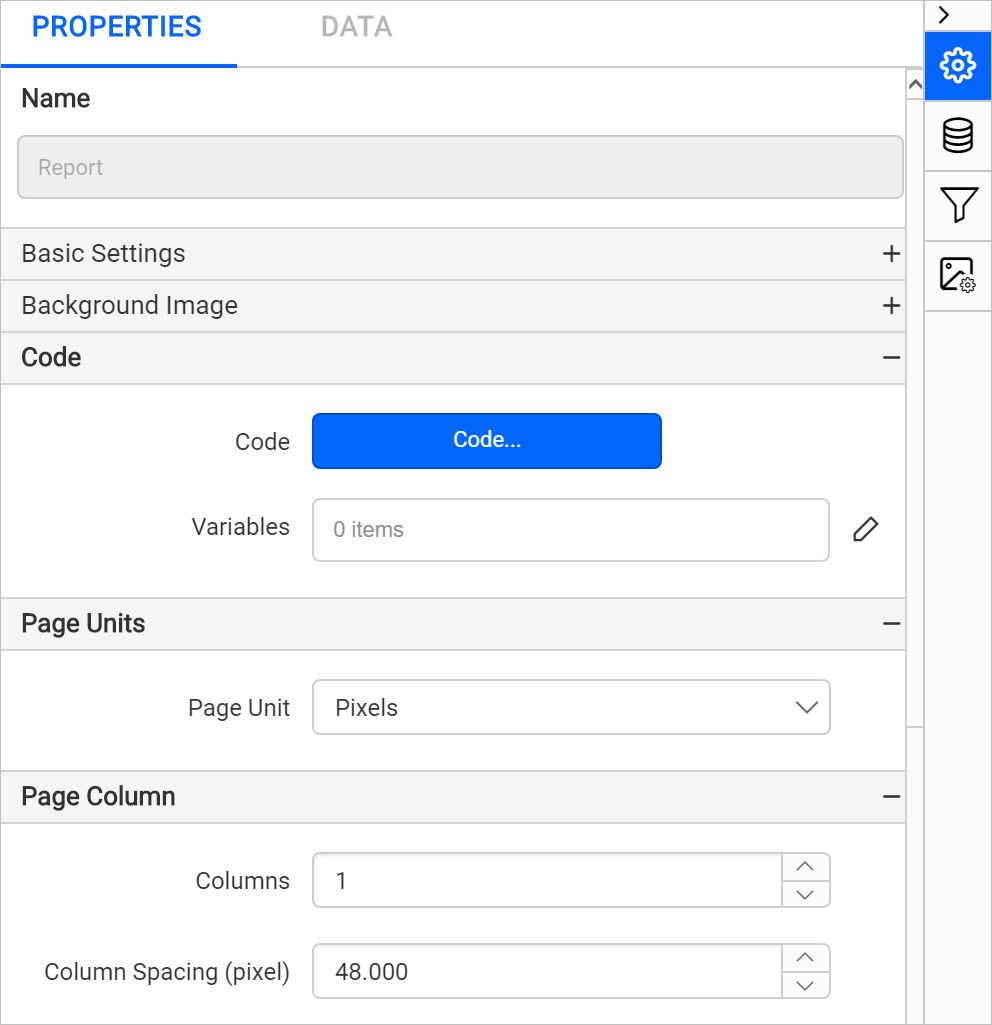Edit Variables with the pencil icon
992x1025 pixels.
[x=865, y=529]
